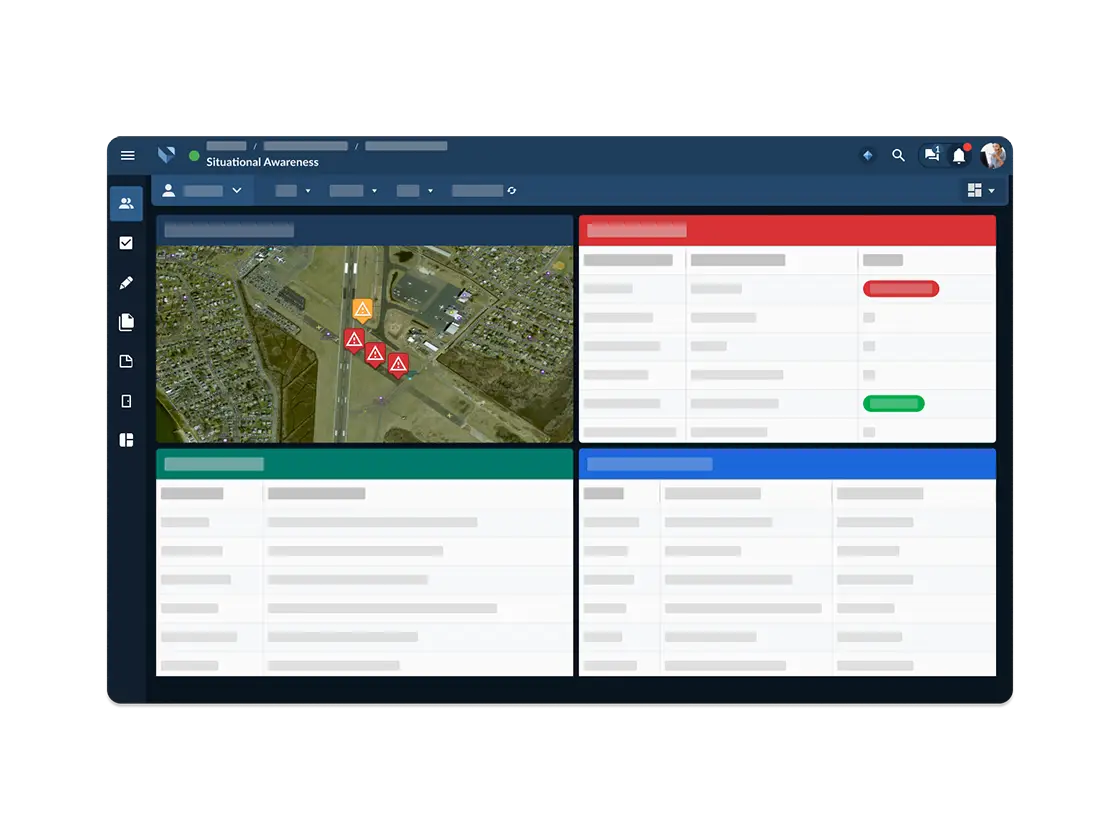Screen dimensions: 1120x840
Task: Open the search magnifier
Action: pos(899,155)
